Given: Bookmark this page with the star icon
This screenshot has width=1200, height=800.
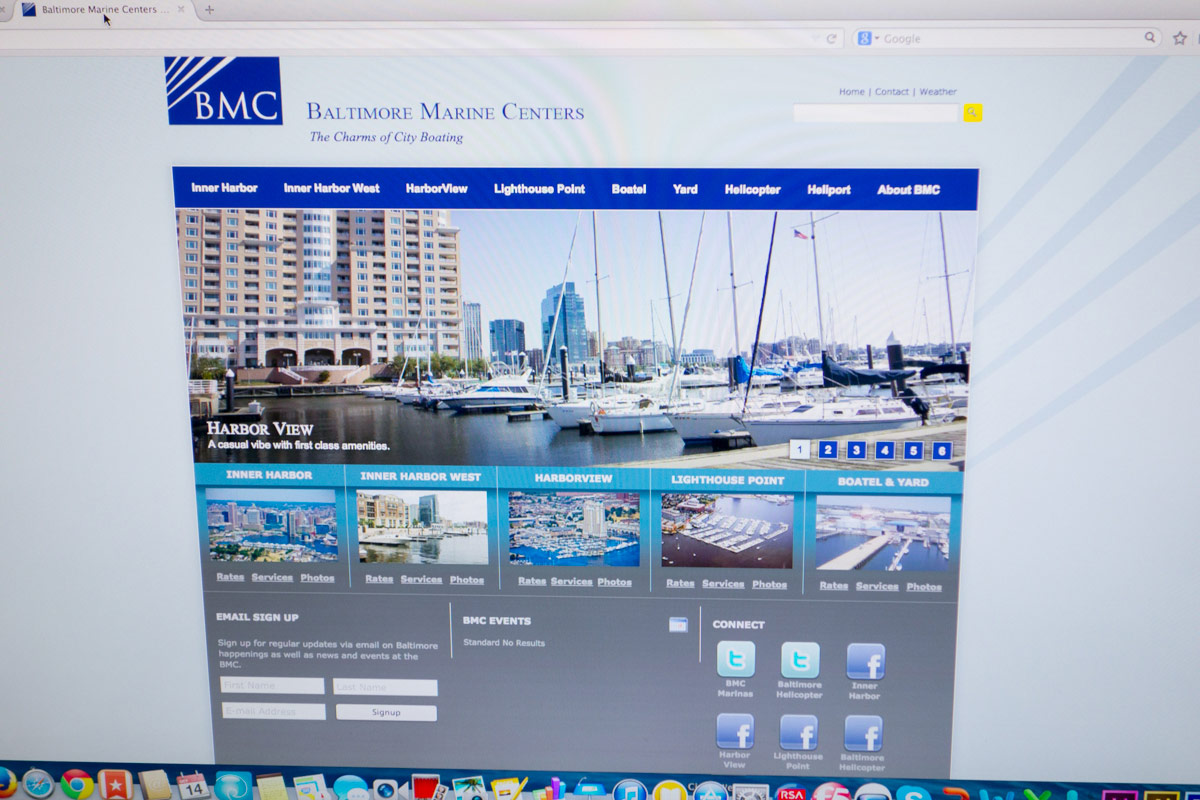Looking at the screenshot, I should (1180, 38).
